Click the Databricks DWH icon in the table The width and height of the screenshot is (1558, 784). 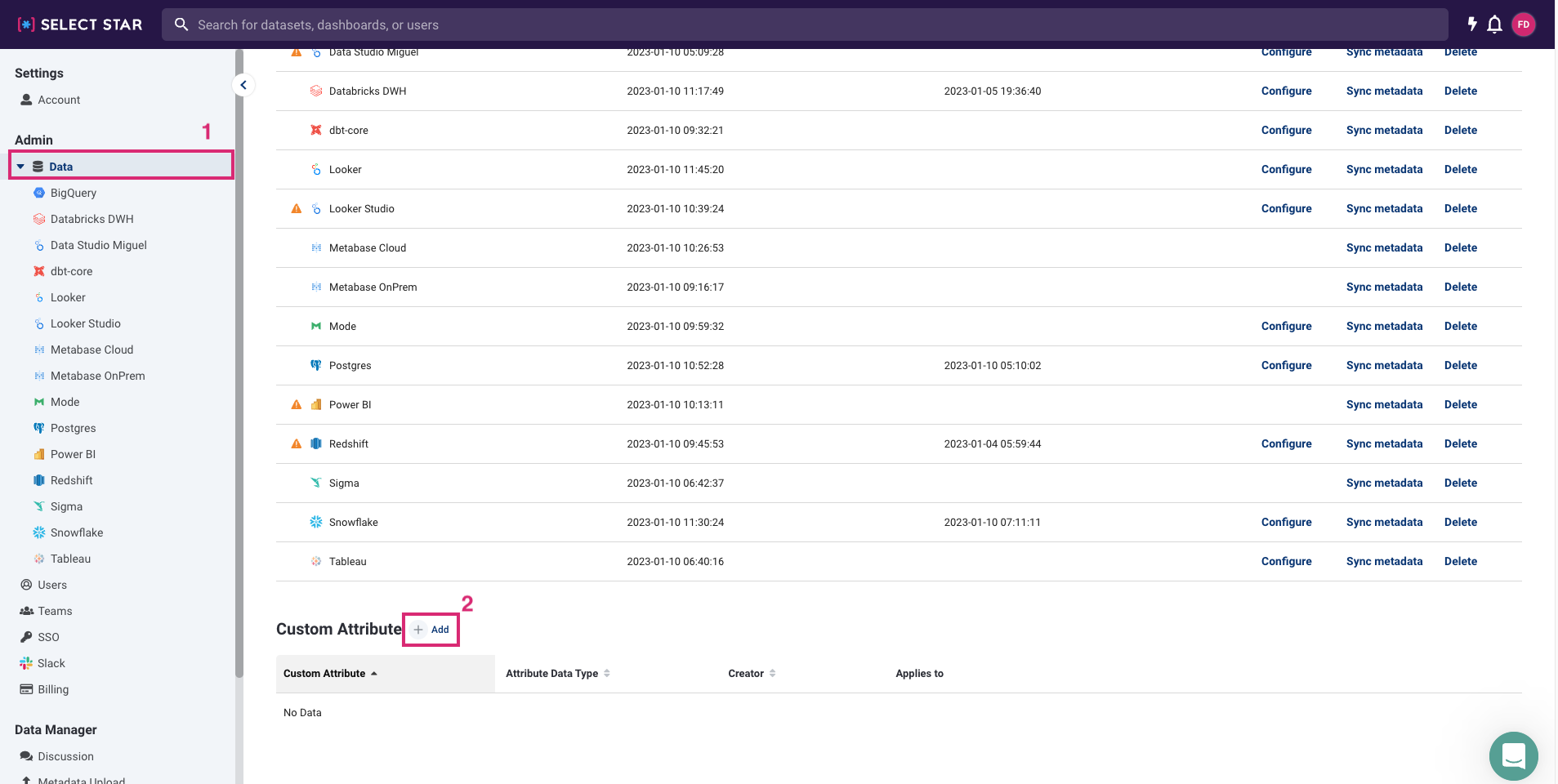316,91
